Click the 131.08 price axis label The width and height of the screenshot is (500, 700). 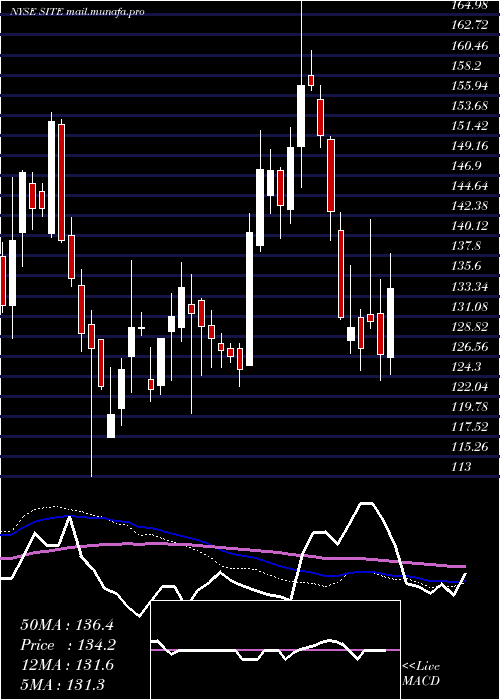pos(470,307)
